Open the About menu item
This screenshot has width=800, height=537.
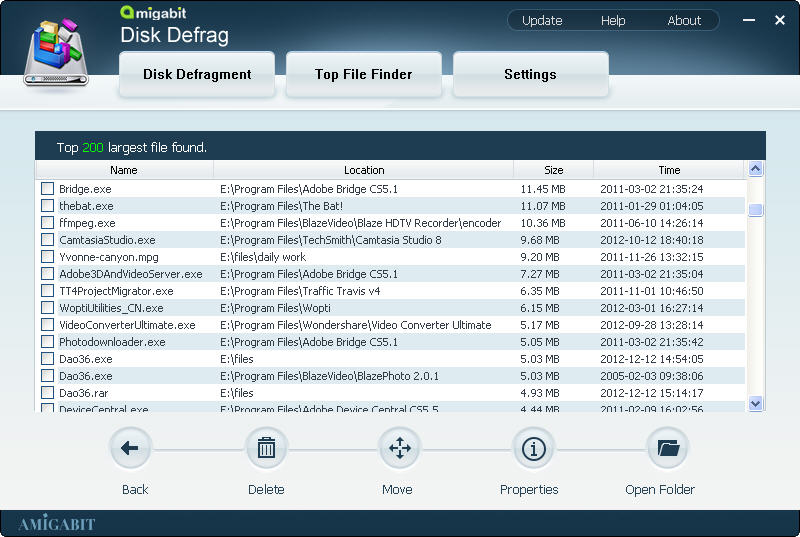click(x=684, y=21)
